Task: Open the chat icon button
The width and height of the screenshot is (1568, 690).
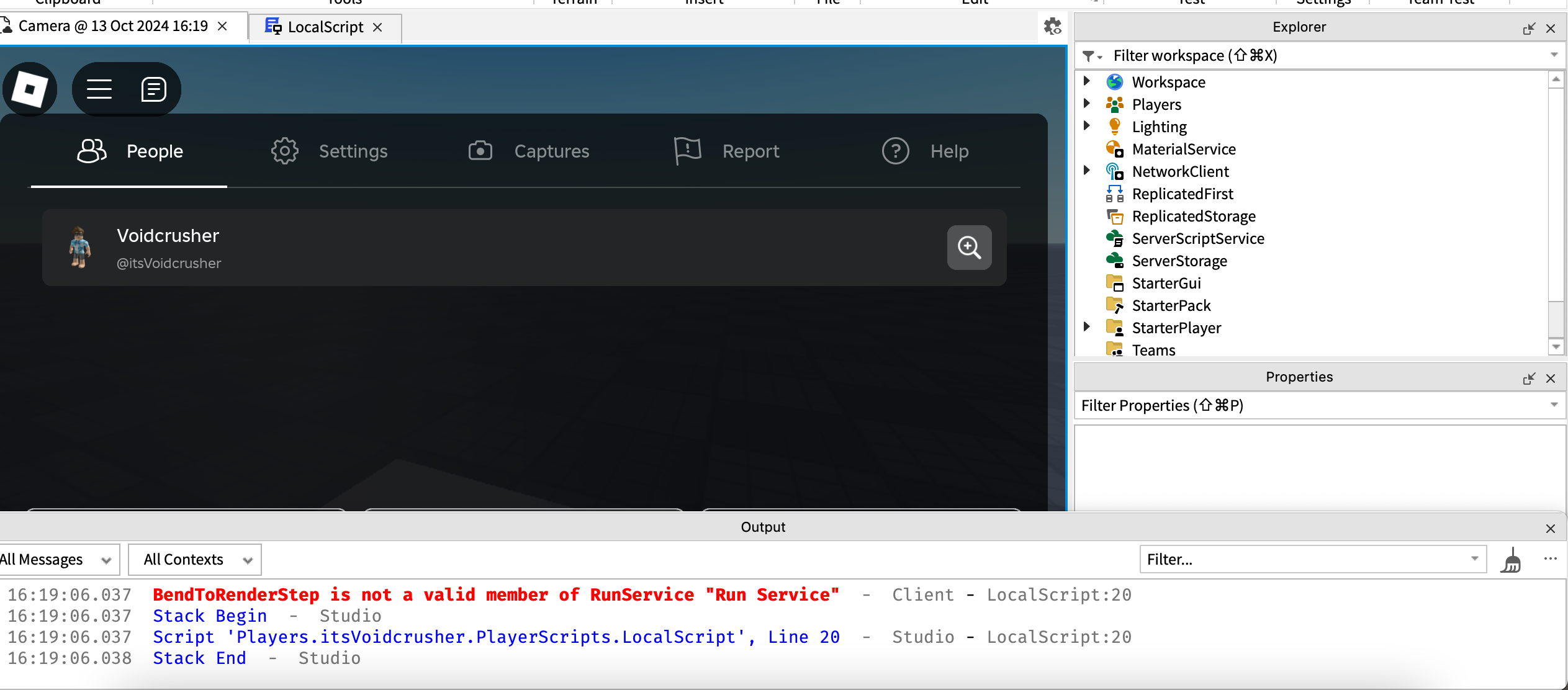Action: tap(153, 89)
